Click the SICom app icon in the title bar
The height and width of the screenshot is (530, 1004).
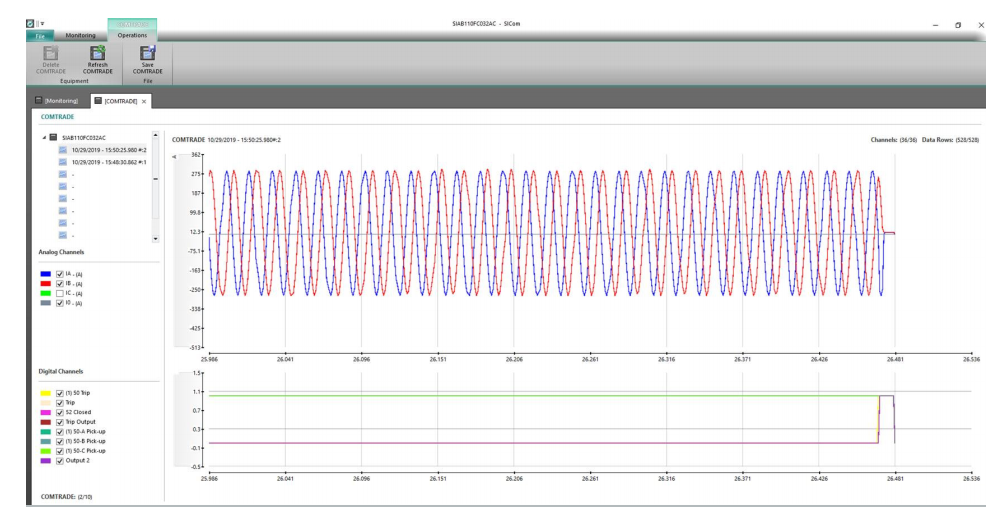click(x=29, y=24)
